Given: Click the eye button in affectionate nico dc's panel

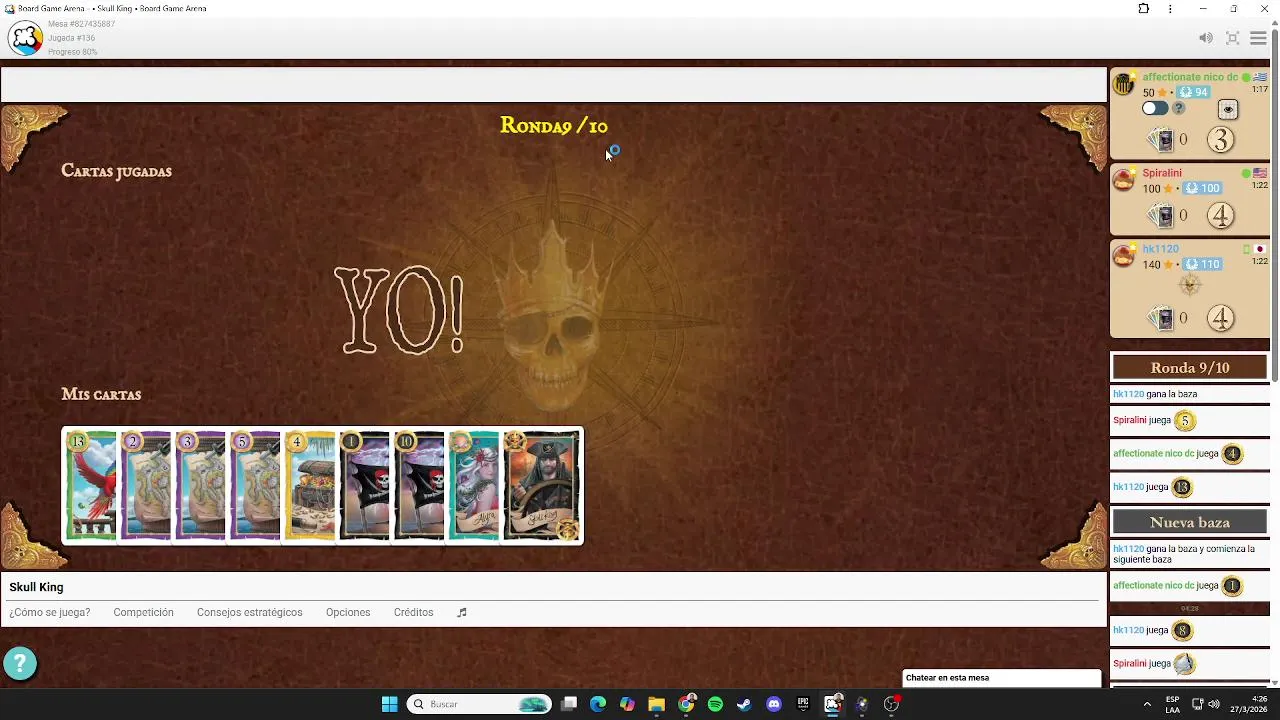Looking at the screenshot, I should (x=1228, y=109).
